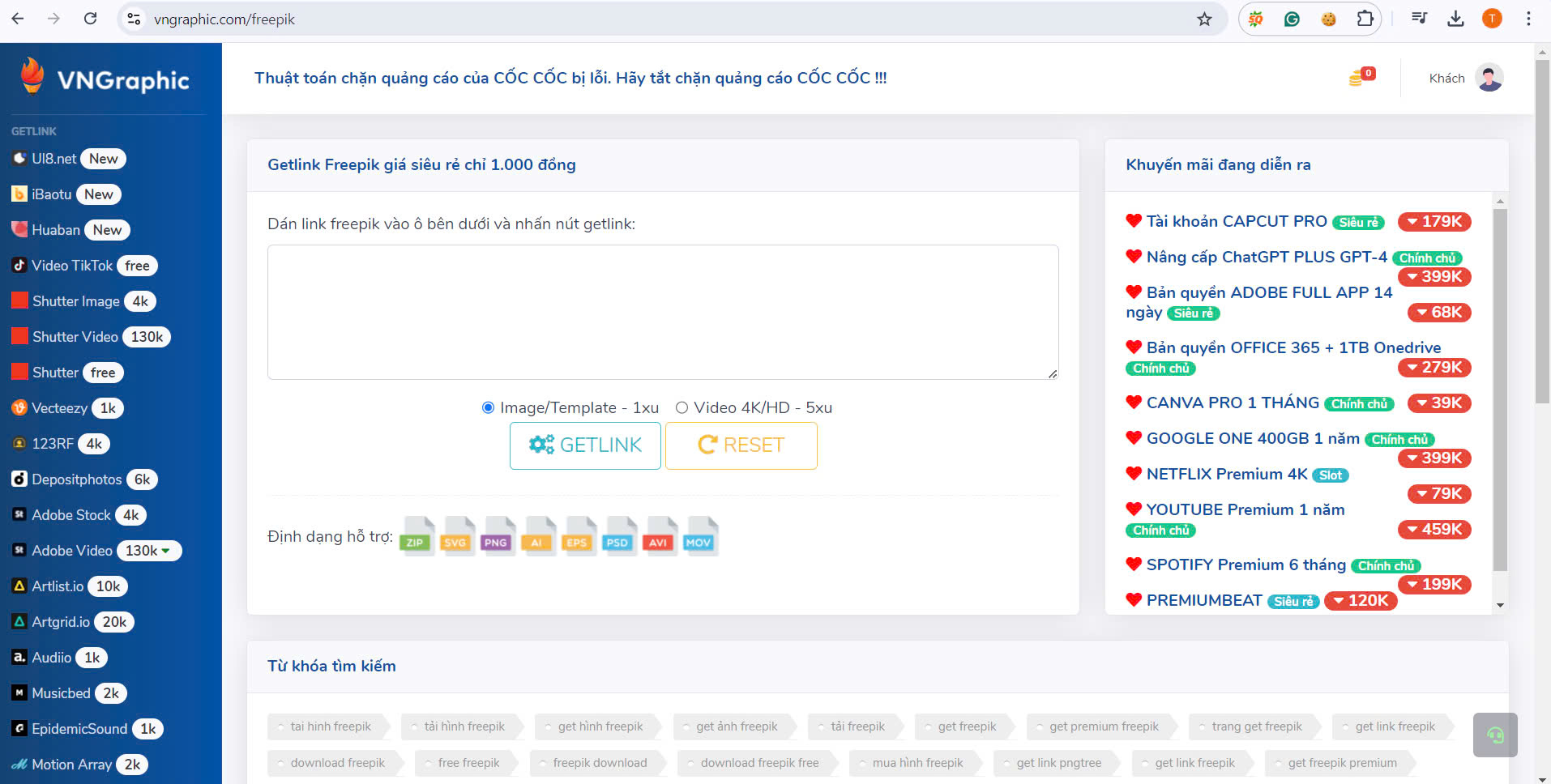Image resolution: width=1551 pixels, height=784 pixels.
Task: Click the 'get link pngtree' keyword tag
Action: [x=1058, y=763]
